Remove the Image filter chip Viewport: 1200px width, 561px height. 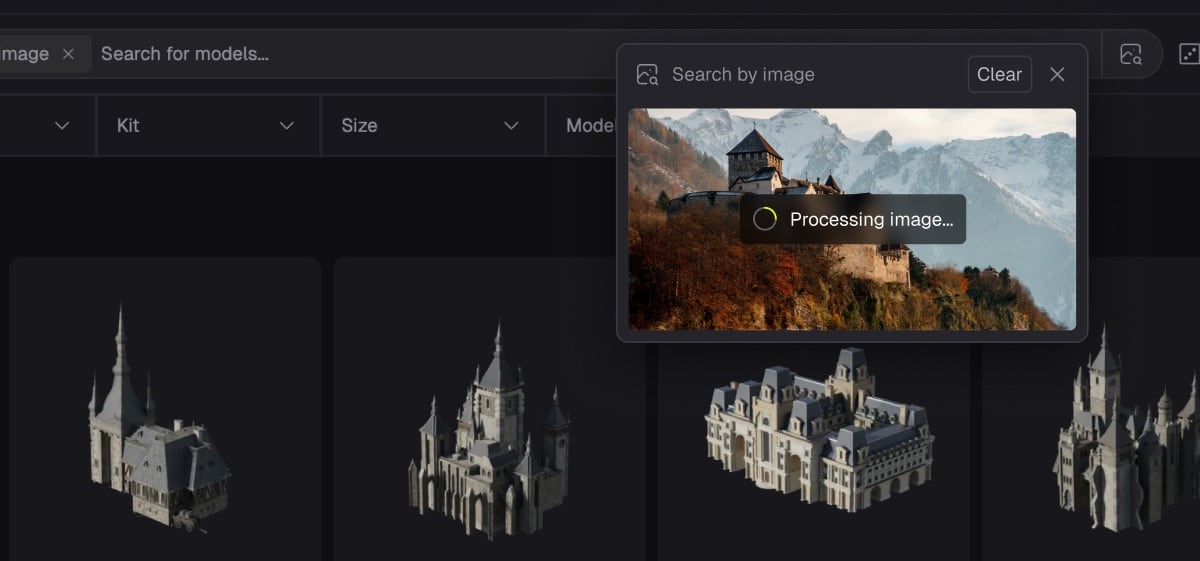68,54
